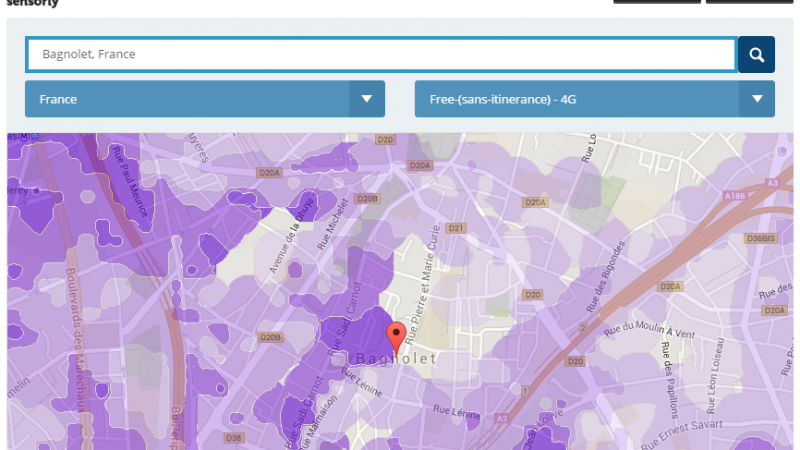Click the A186 highway shield
This screenshot has width=800, height=450.
coord(735,196)
